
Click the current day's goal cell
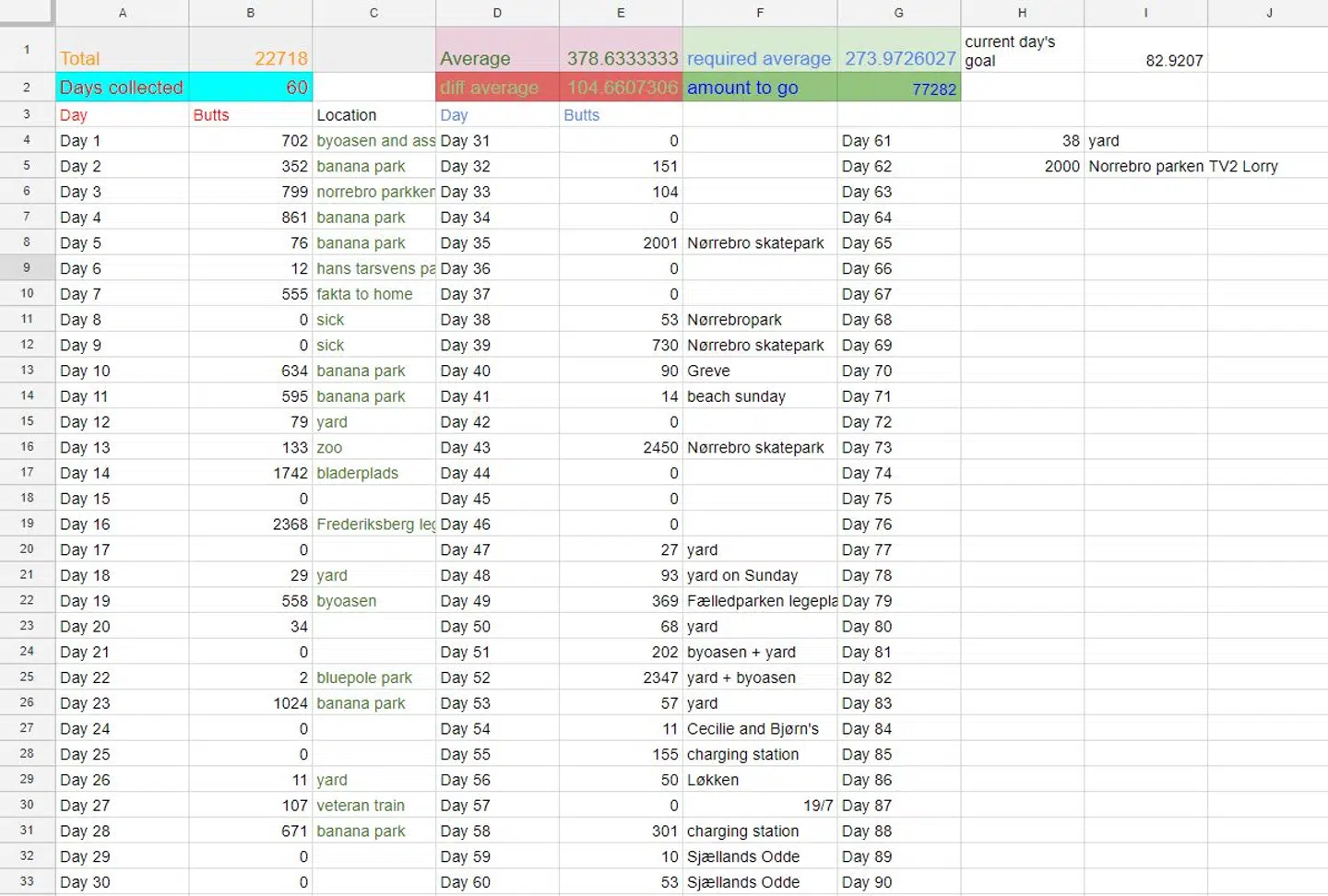pos(1022,51)
